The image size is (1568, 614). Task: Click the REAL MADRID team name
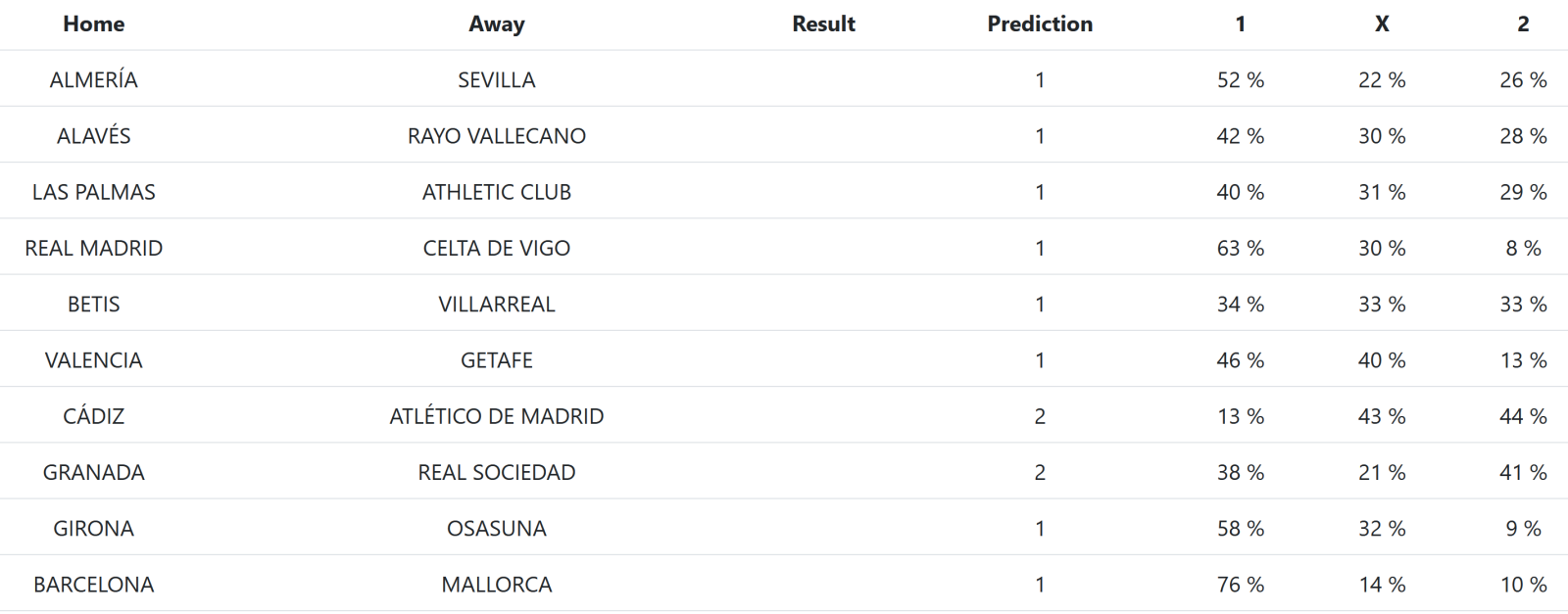(x=93, y=249)
